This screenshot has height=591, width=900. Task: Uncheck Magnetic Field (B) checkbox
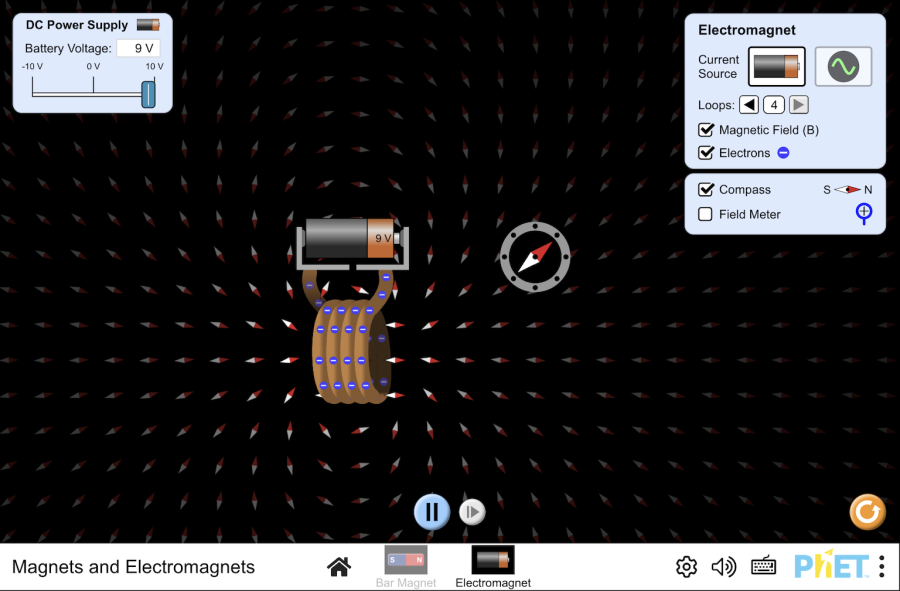[706, 130]
